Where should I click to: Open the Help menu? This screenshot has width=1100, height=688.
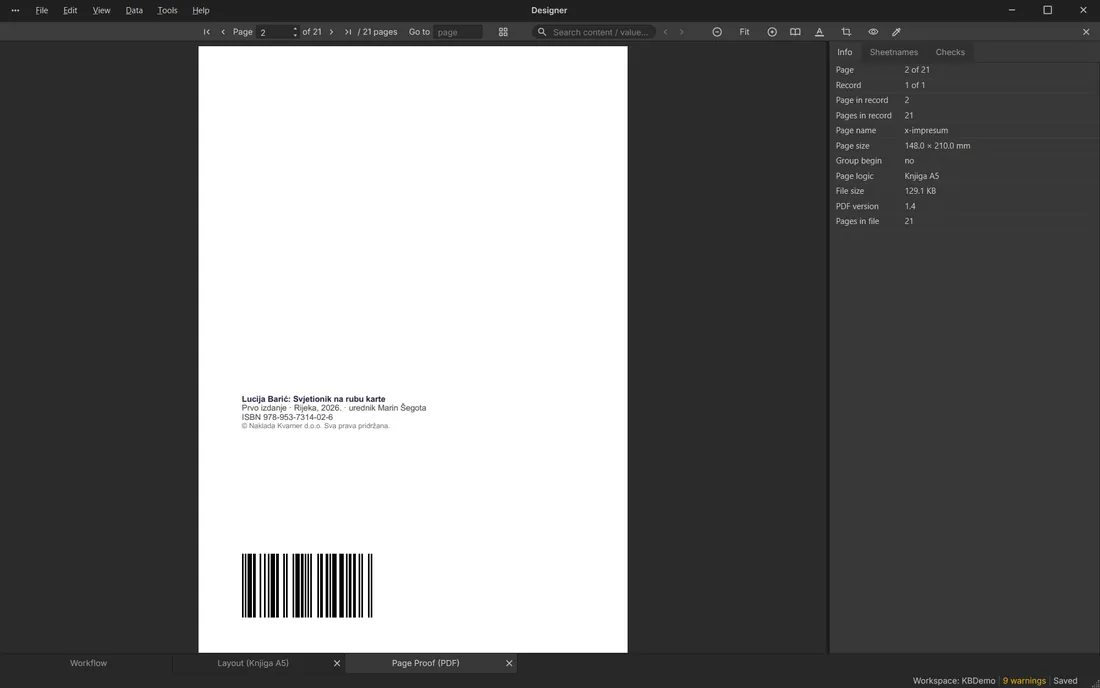click(x=201, y=11)
